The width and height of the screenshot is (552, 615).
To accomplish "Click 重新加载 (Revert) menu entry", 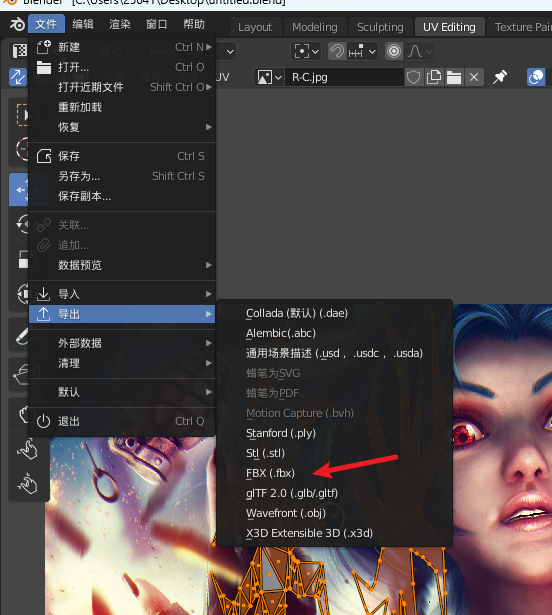I will 122,107.
